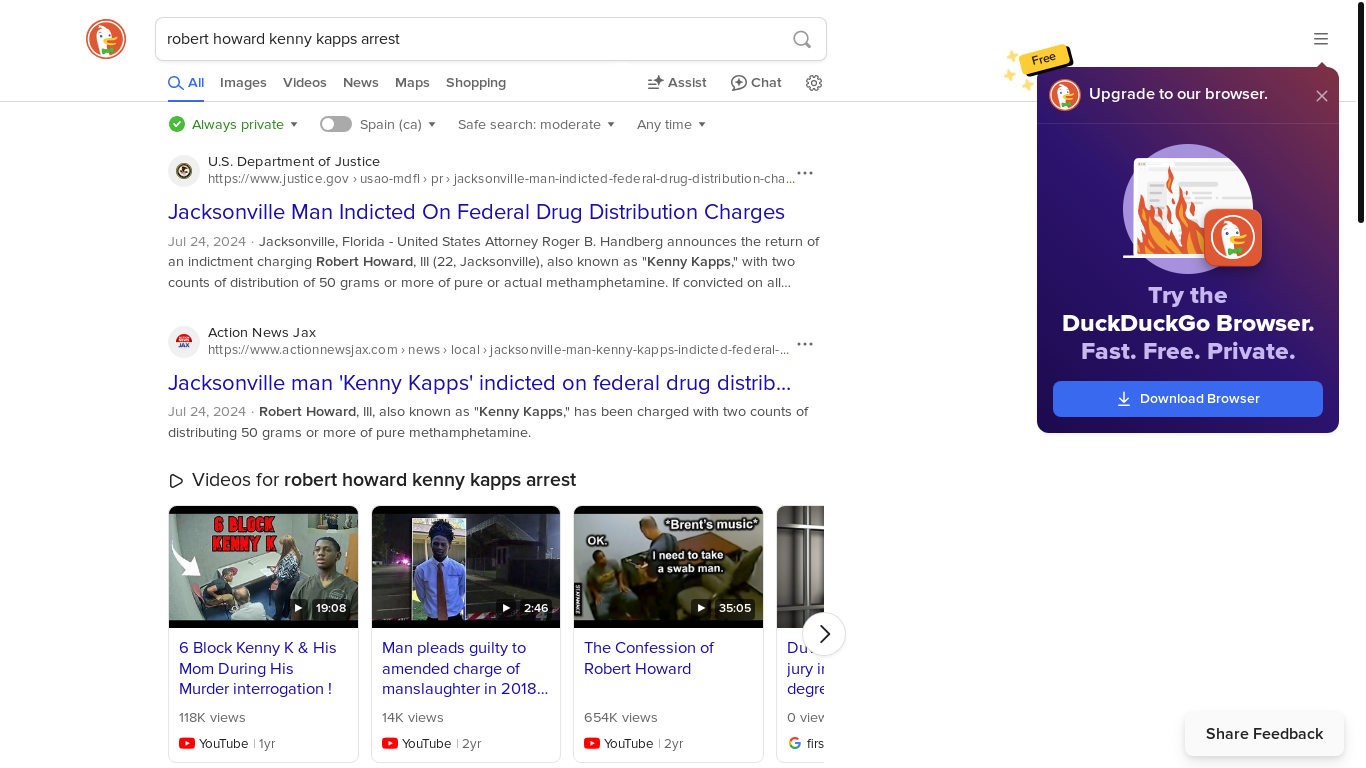The width and height of the screenshot is (1366, 768).
Task: Open the Chat feature
Action: point(756,83)
